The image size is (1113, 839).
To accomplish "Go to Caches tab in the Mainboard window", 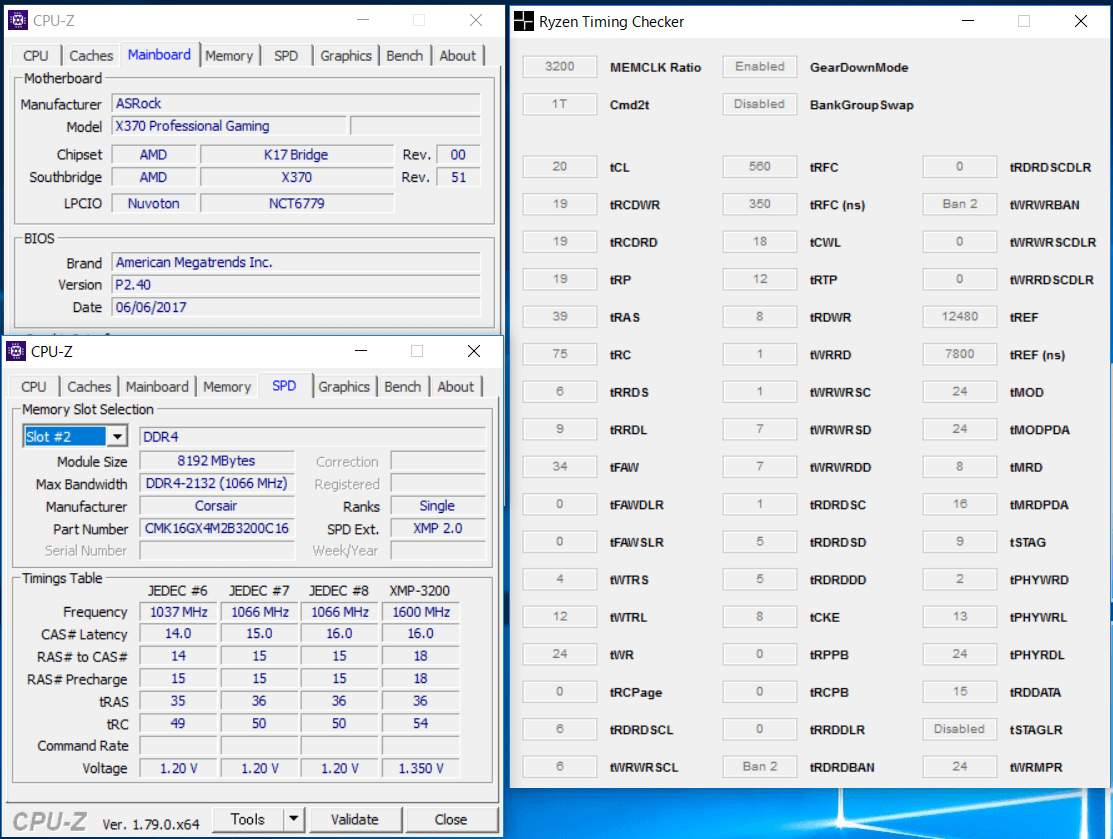I will (x=91, y=56).
